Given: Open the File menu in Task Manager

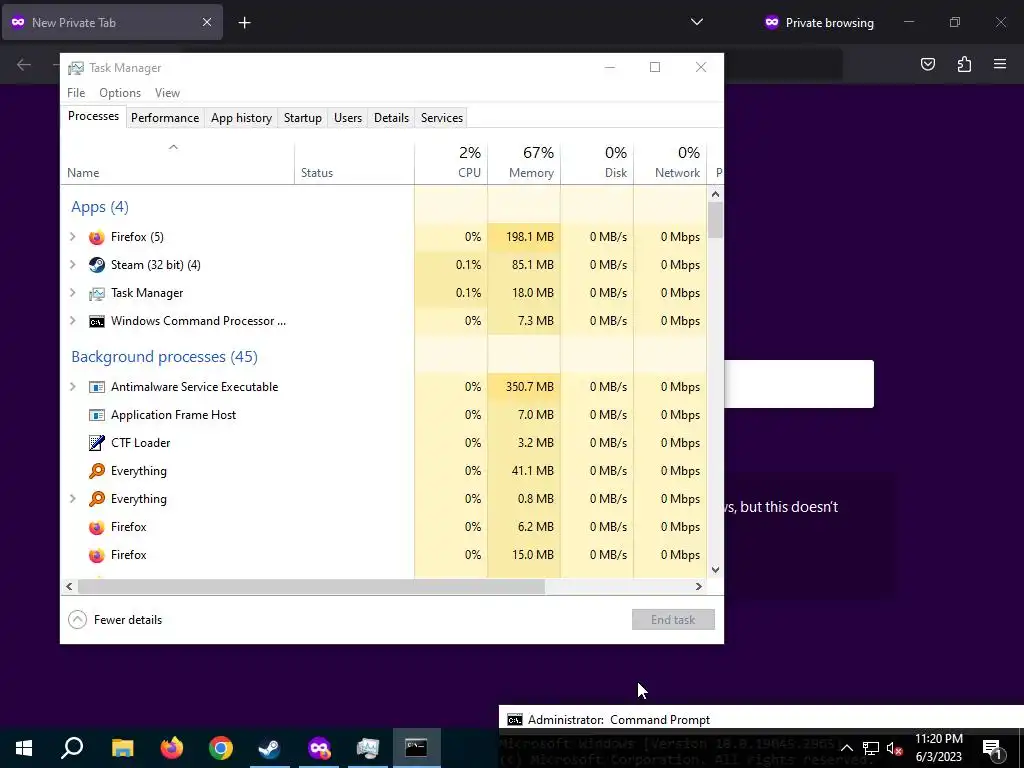Looking at the screenshot, I should [76, 93].
